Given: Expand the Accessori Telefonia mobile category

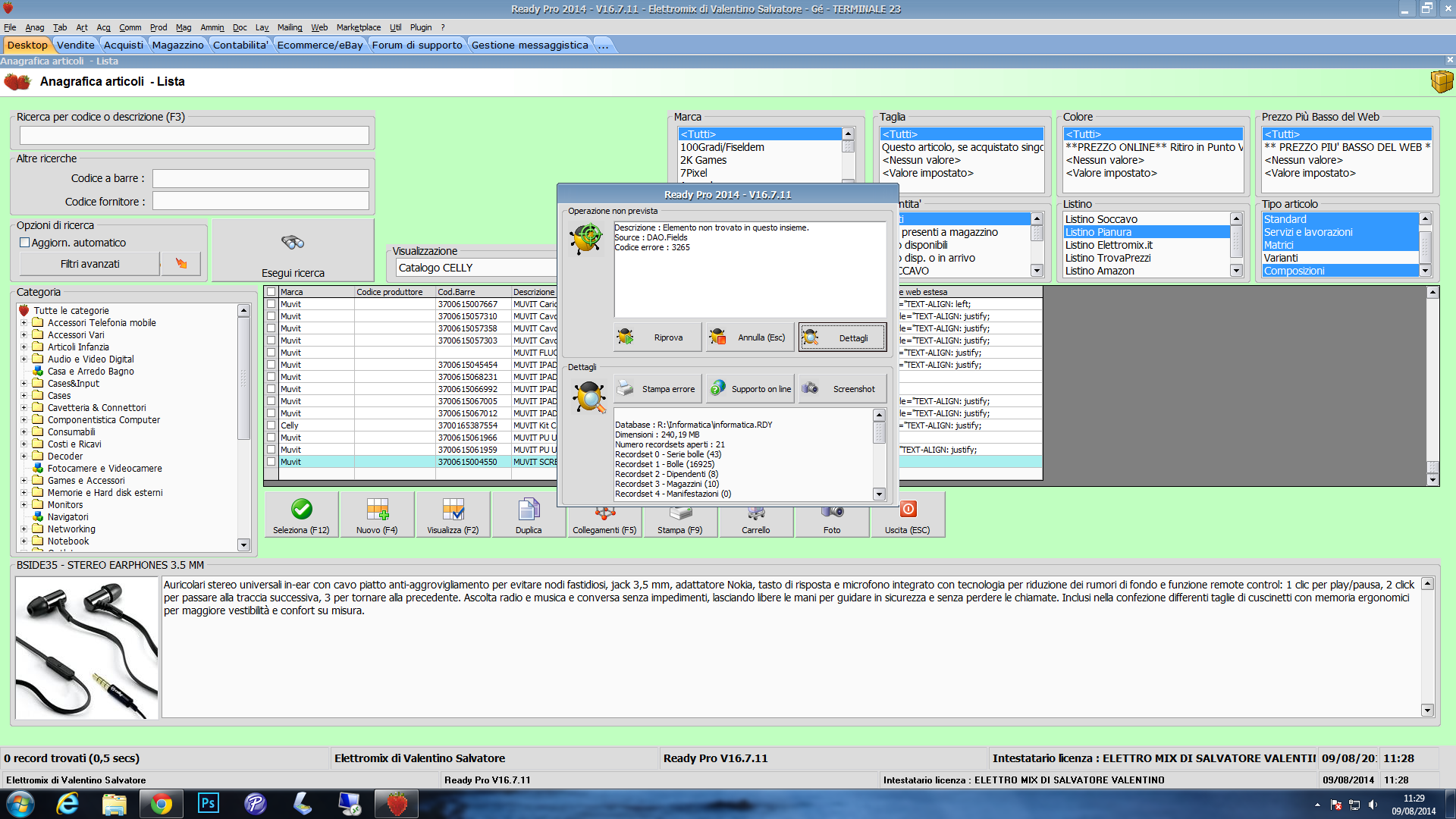Looking at the screenshot, I should 24,323.
